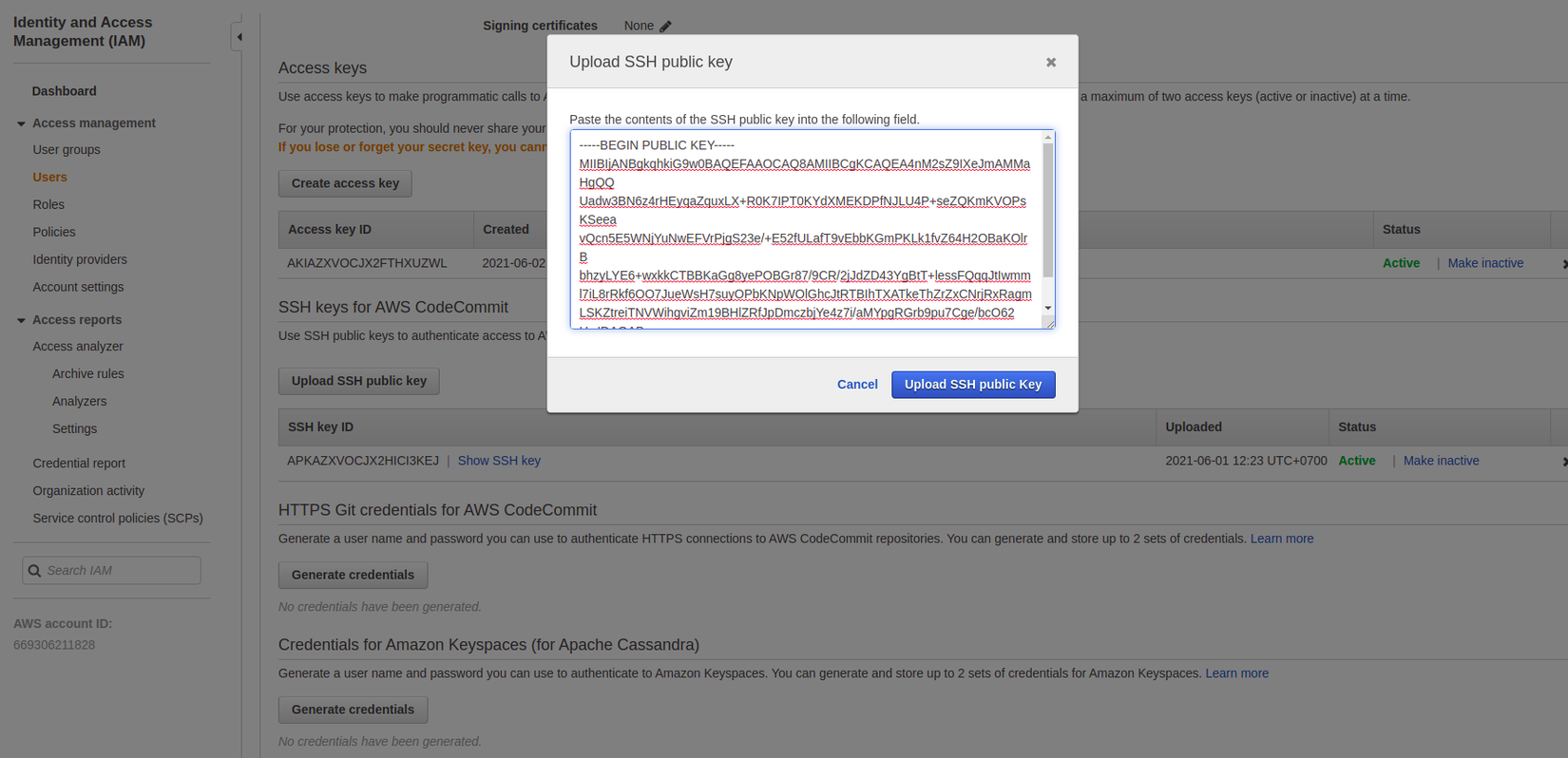Open the IAM Dashboard page
This screenshot has height=758, width=1568.
64,91
